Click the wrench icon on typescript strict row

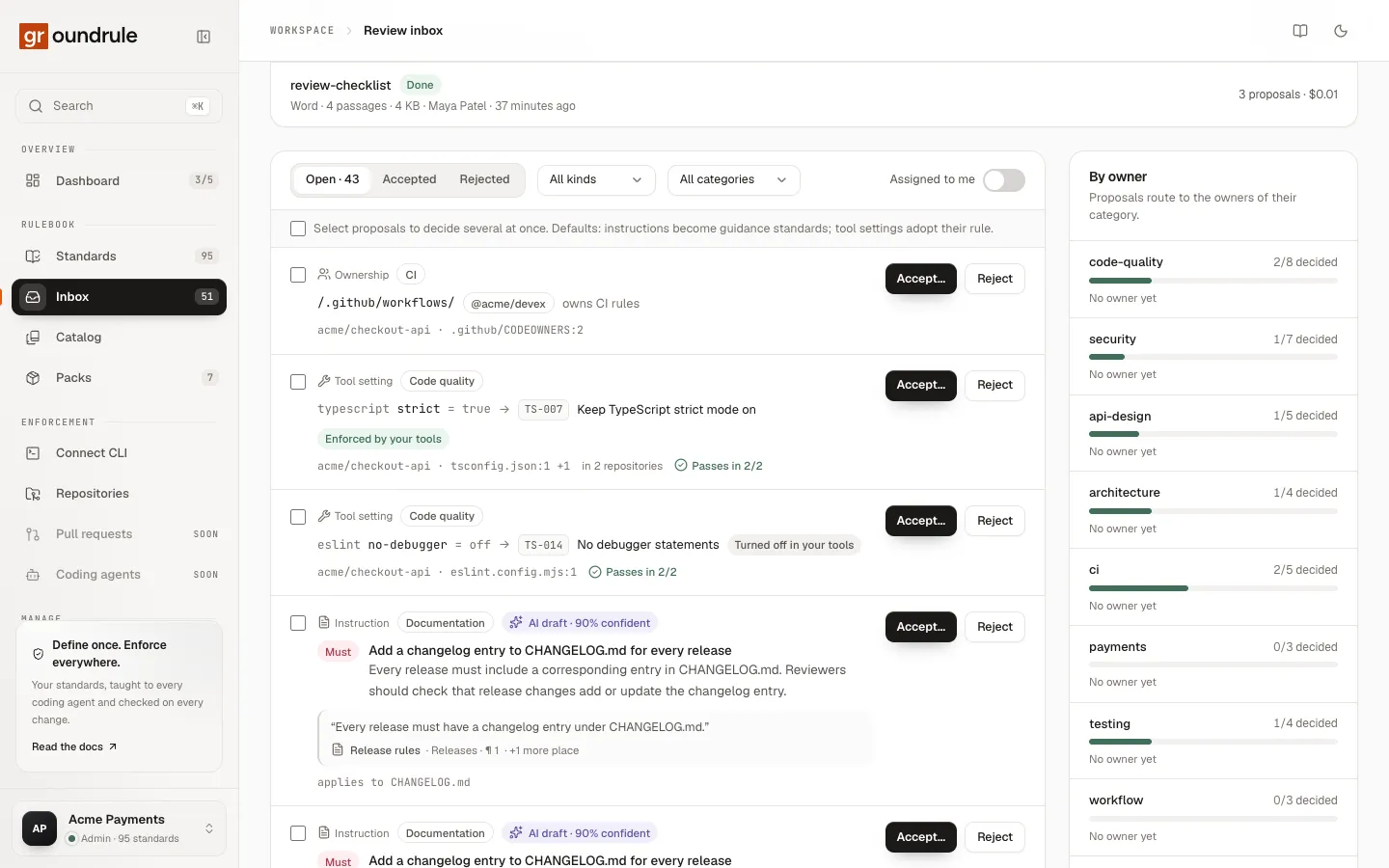point(324,381)
